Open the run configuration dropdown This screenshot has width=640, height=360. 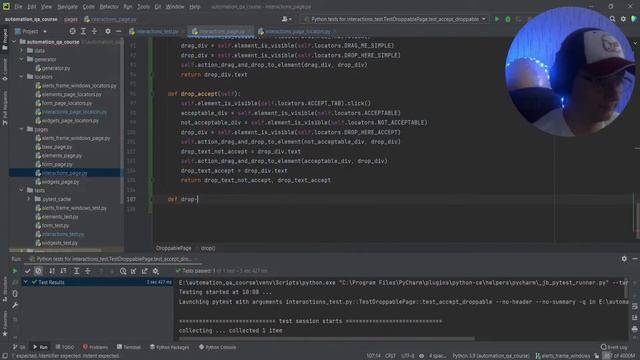click(x=395, y=19)
